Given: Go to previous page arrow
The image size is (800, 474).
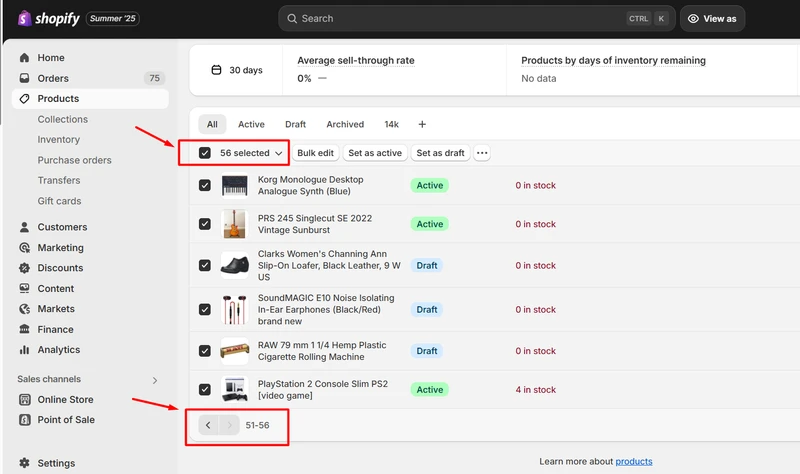Looking at the screenshot, I should tap(208, 425).
